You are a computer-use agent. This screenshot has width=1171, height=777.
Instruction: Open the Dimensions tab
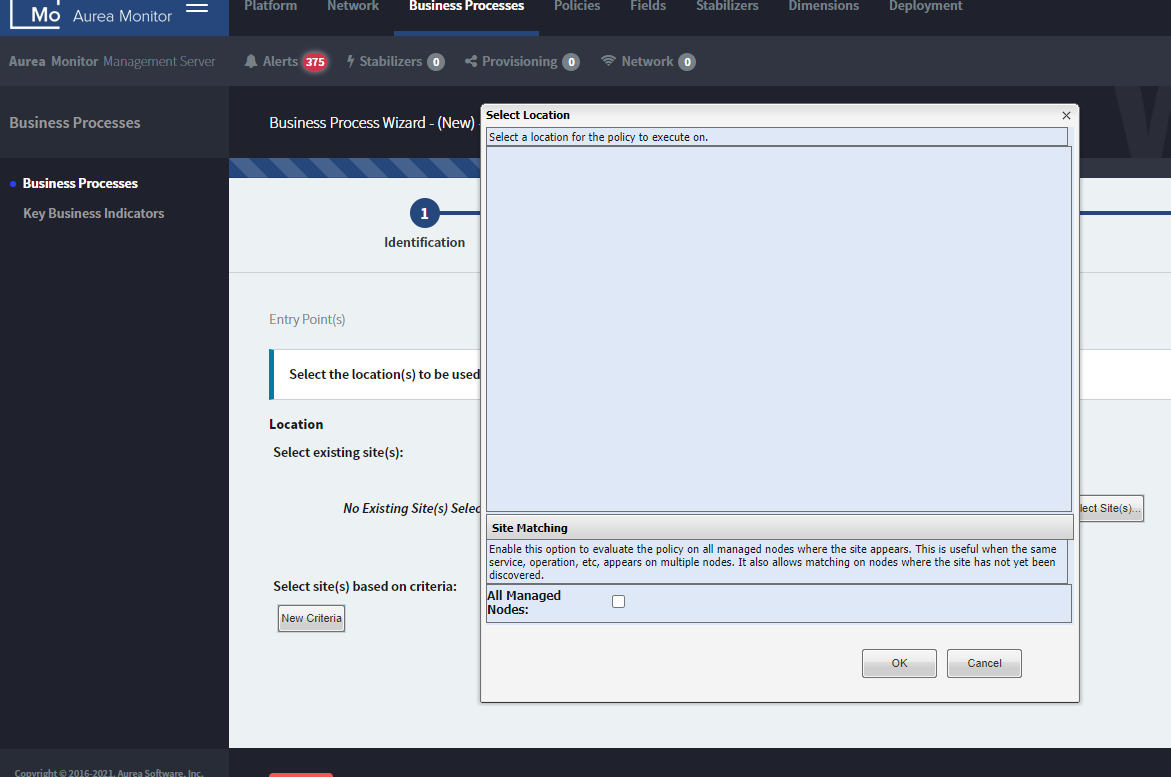point(823,6)
